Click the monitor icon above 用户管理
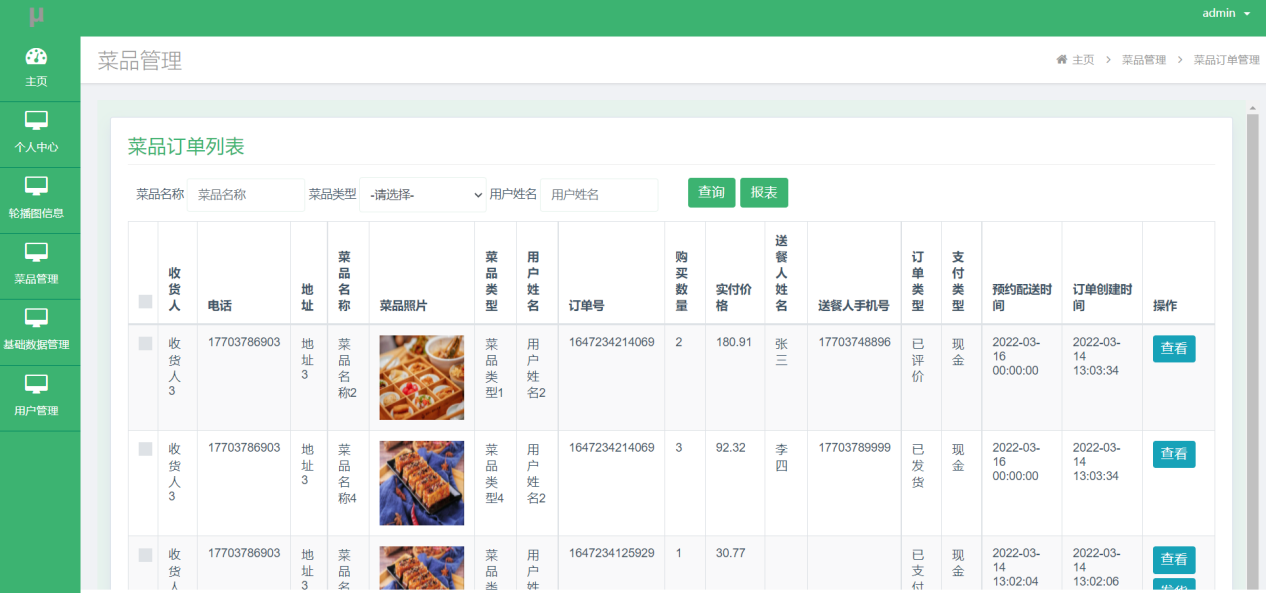 tap(36, 384)
